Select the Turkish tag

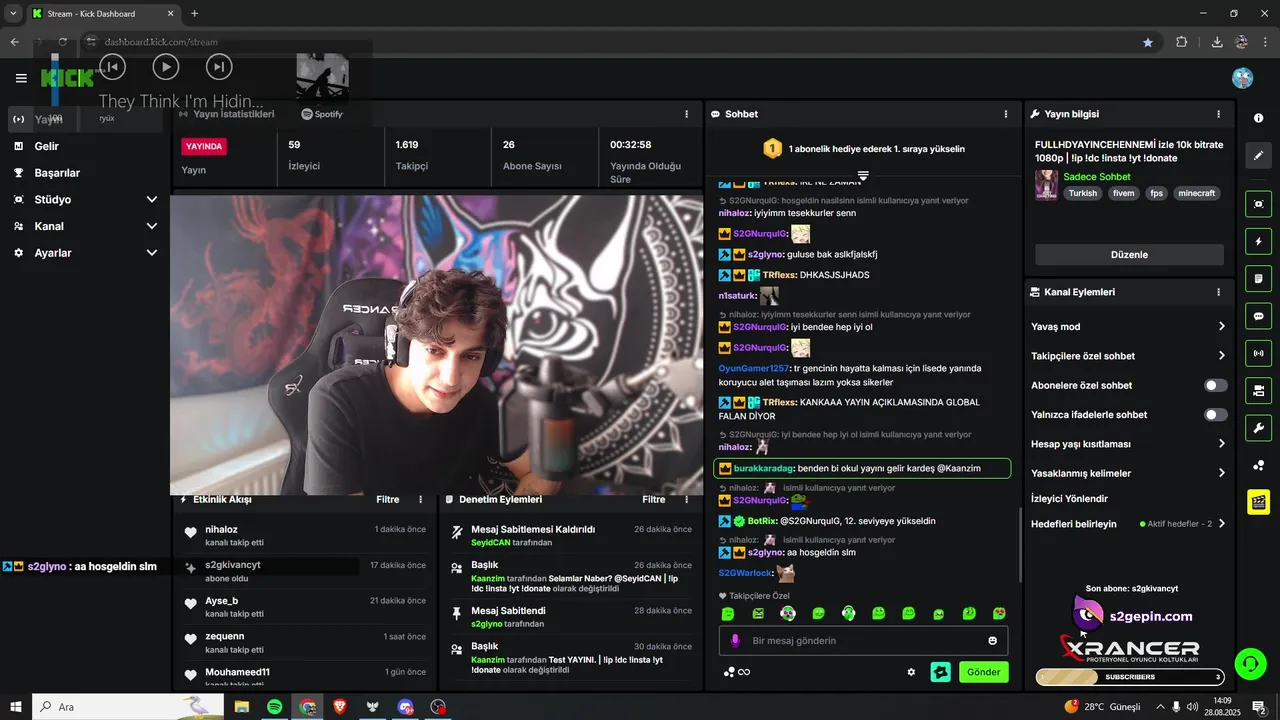(1082, 193)
